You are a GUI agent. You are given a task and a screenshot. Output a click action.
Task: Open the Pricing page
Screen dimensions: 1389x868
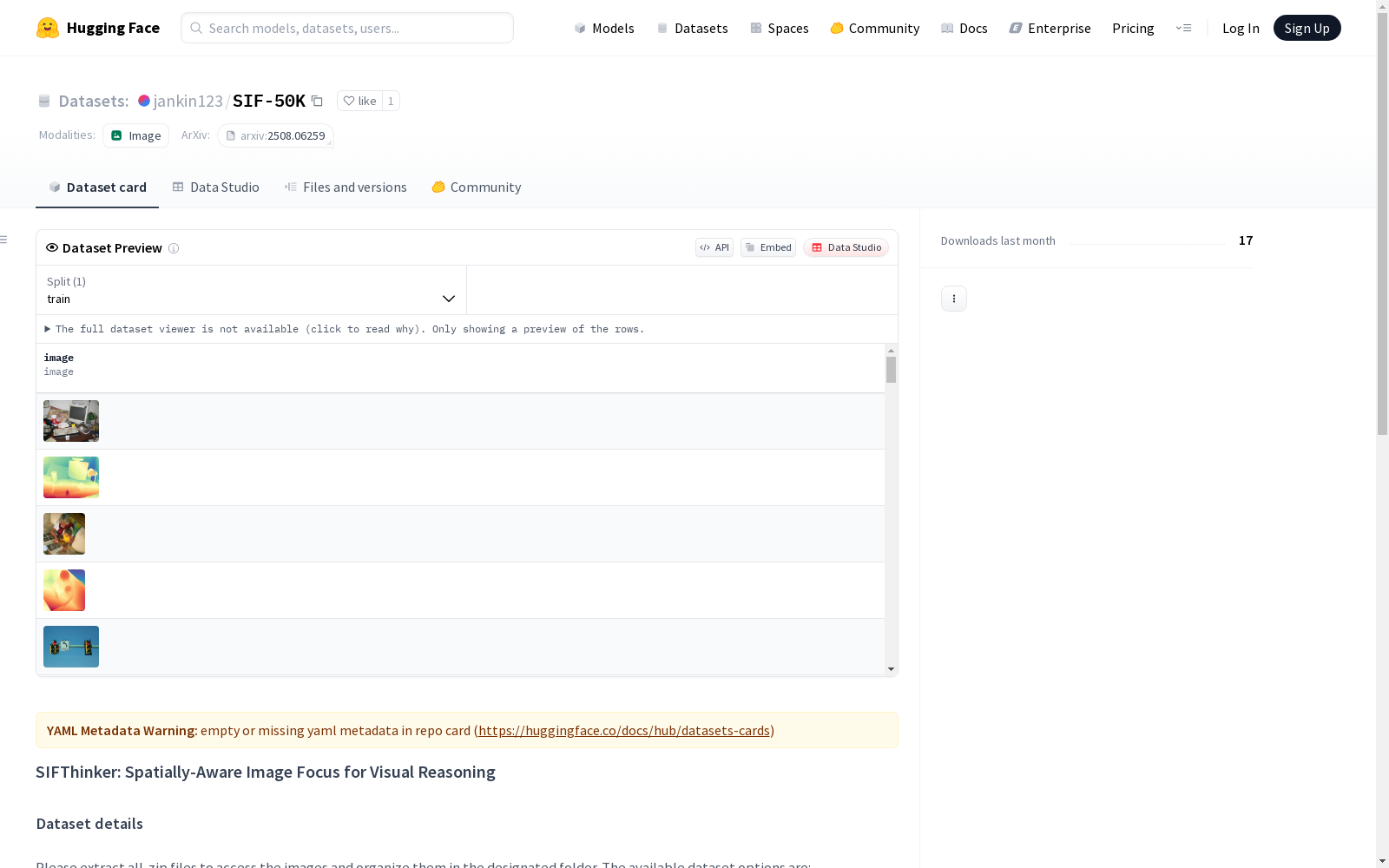coord(1133,28)
